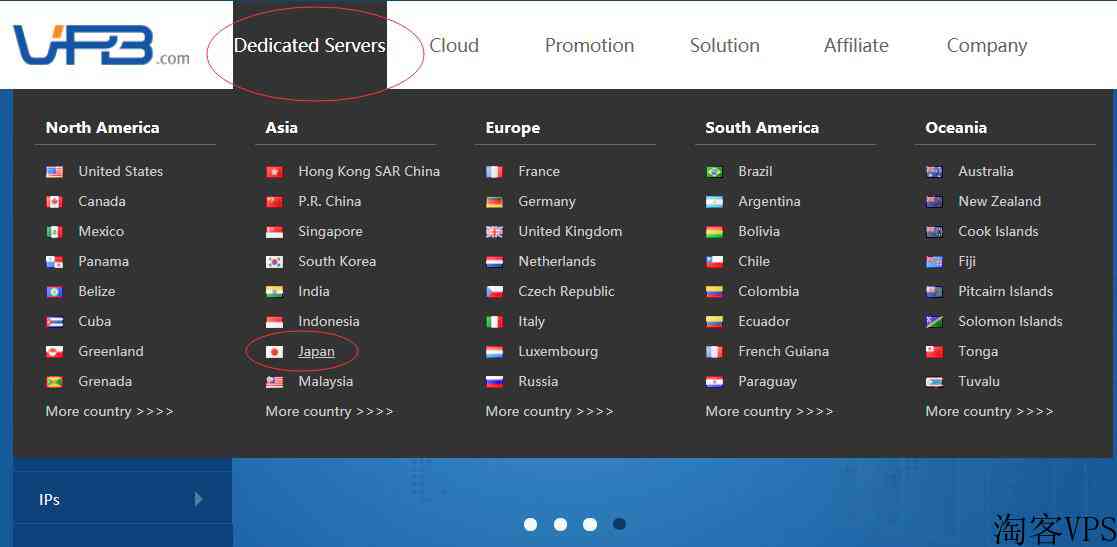This screenshot has width=1117, height=547.
Task: Open the Cloud menu item
Action: (454, 45)
